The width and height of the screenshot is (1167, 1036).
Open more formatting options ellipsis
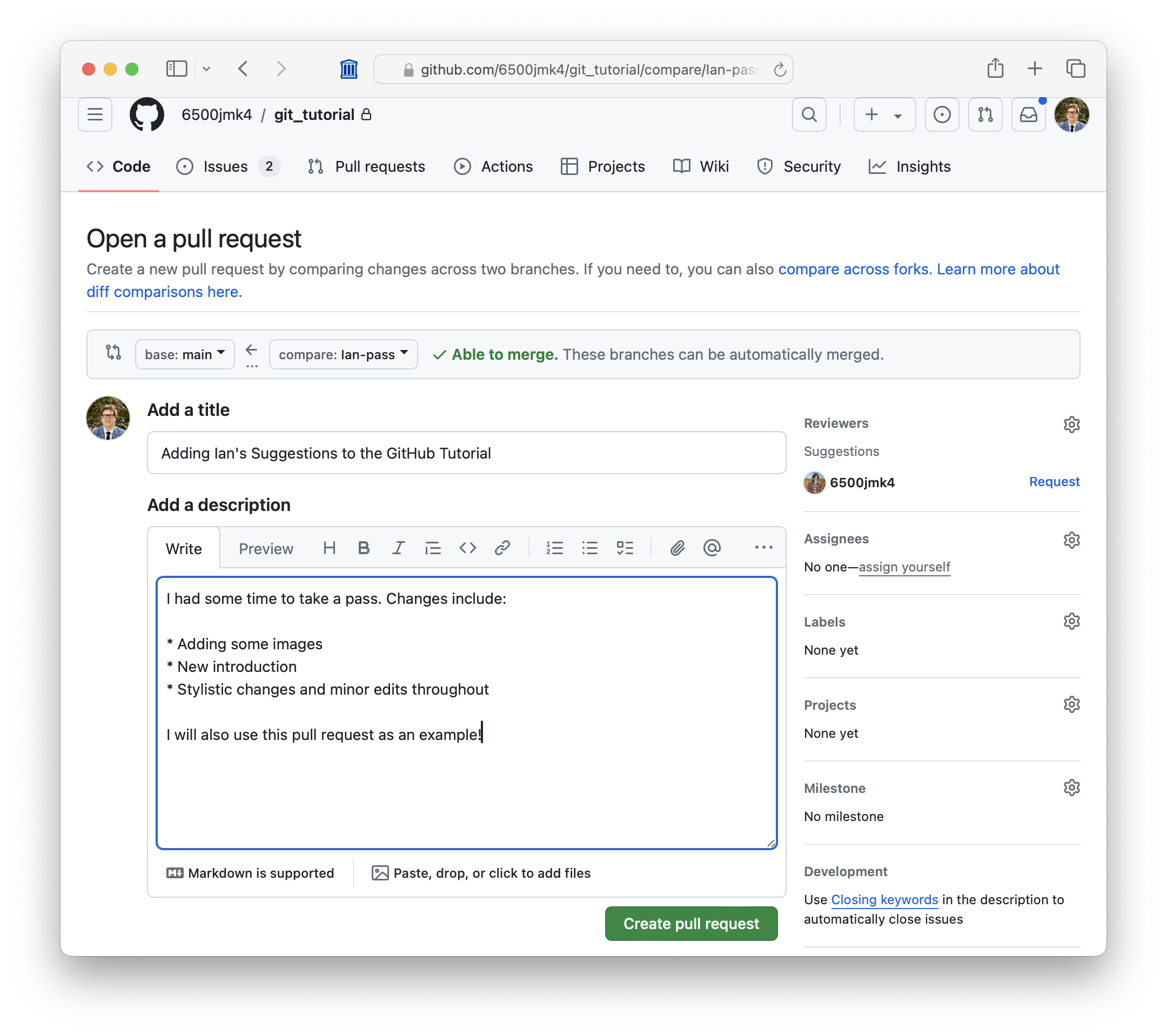[x=763, y=549]
